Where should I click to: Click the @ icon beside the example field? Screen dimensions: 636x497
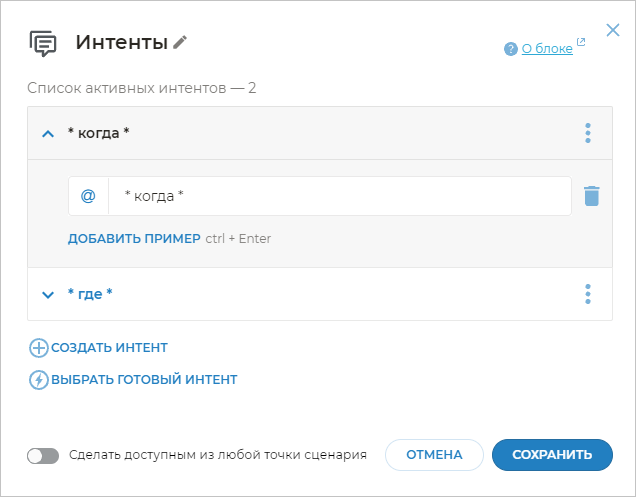pos(88,196)
